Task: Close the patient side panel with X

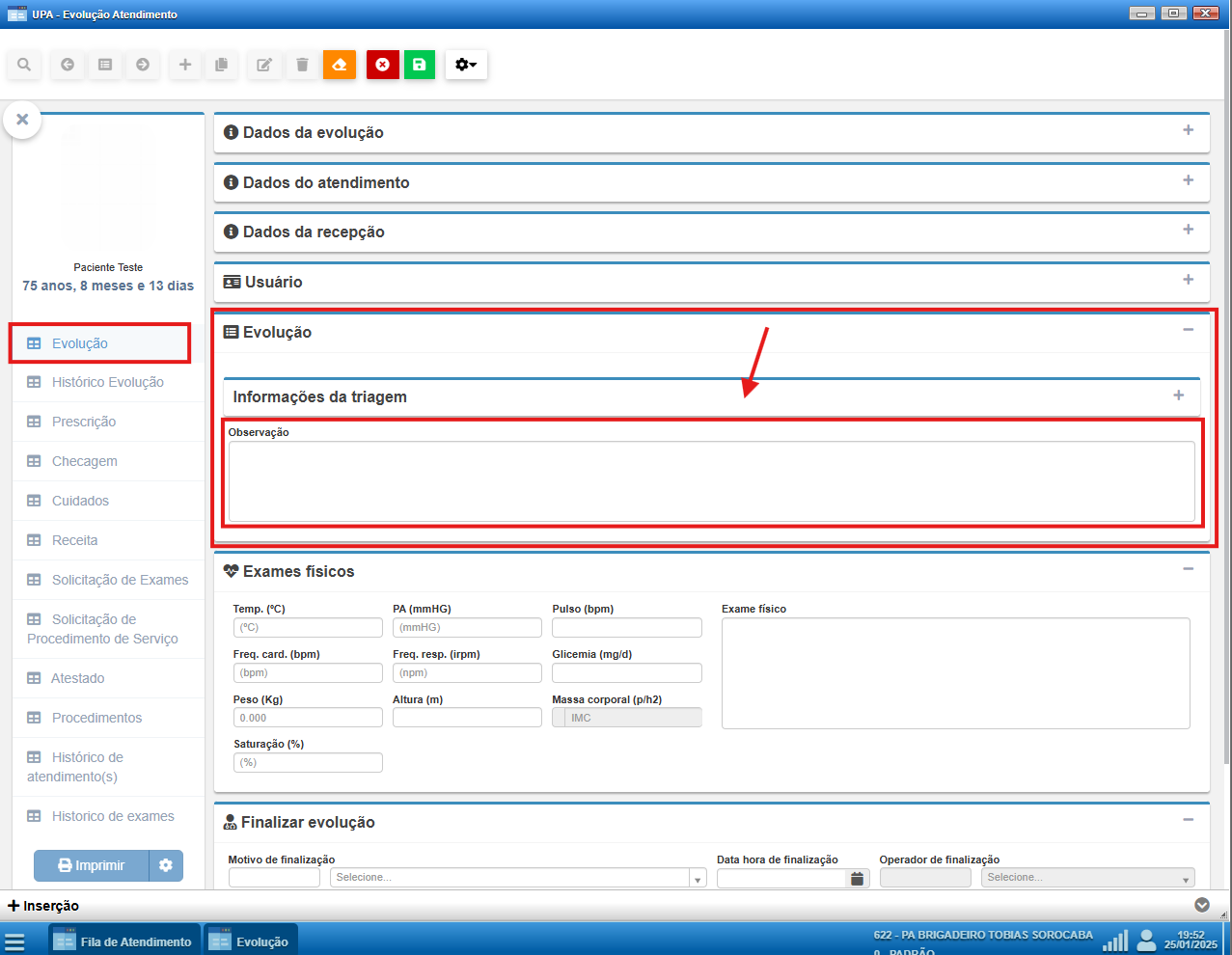Action: (x=22, y=120)
